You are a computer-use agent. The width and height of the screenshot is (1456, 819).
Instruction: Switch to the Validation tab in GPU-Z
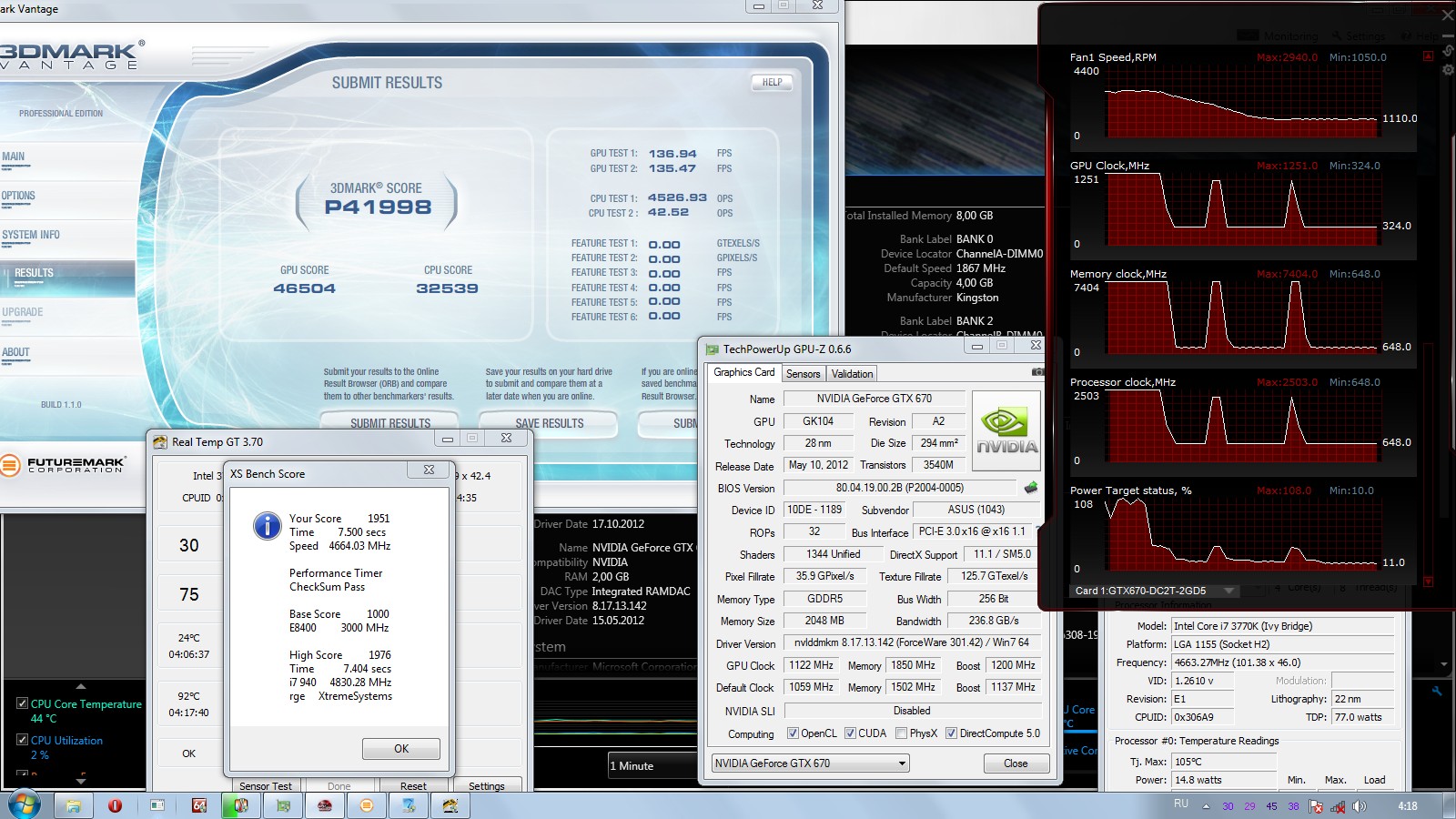click(x=852, y=374)
